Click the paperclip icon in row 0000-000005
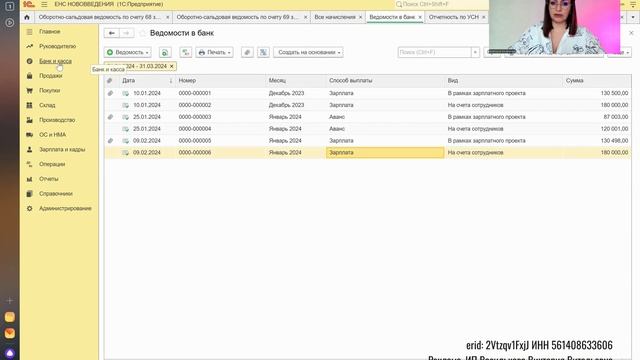 110,140
